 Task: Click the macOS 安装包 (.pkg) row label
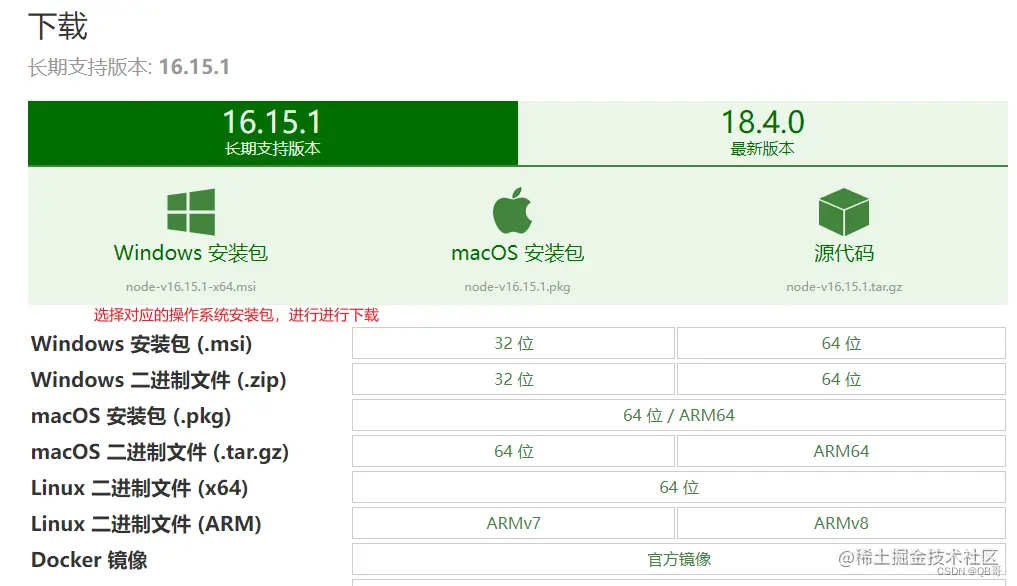[x=131, y=416]
